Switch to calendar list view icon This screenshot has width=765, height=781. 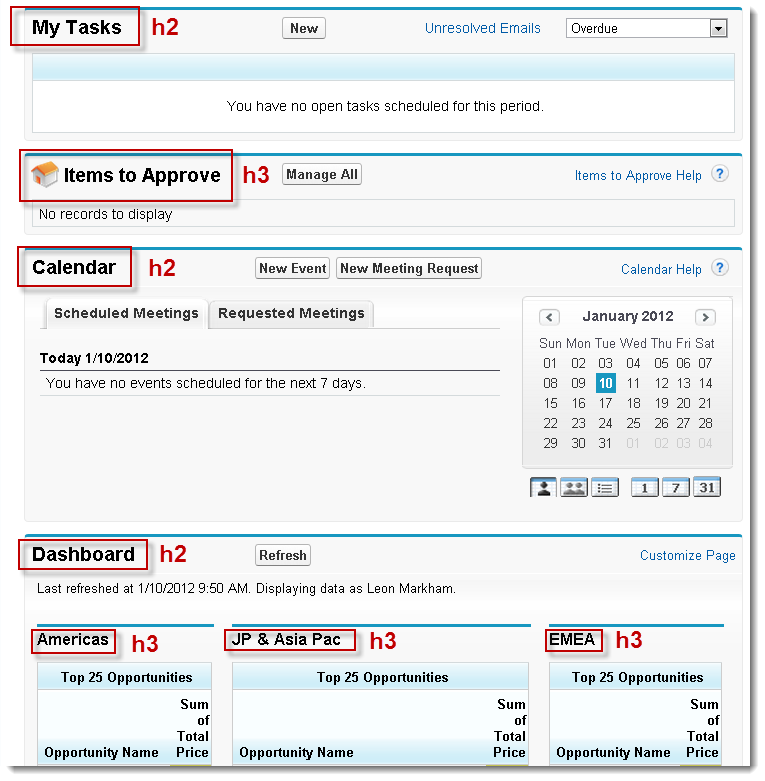(x=605, y=487)
